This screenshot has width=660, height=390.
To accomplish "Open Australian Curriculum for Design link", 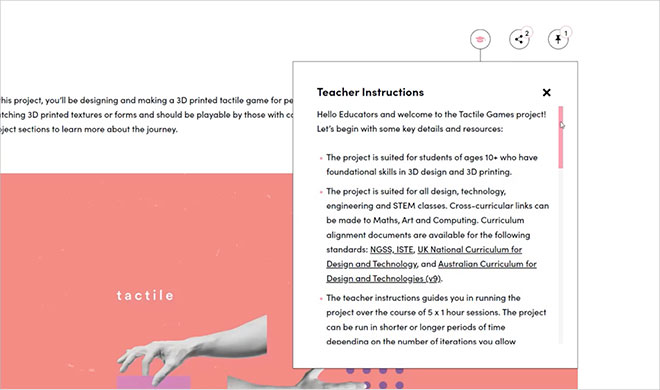I will [431, 271].
